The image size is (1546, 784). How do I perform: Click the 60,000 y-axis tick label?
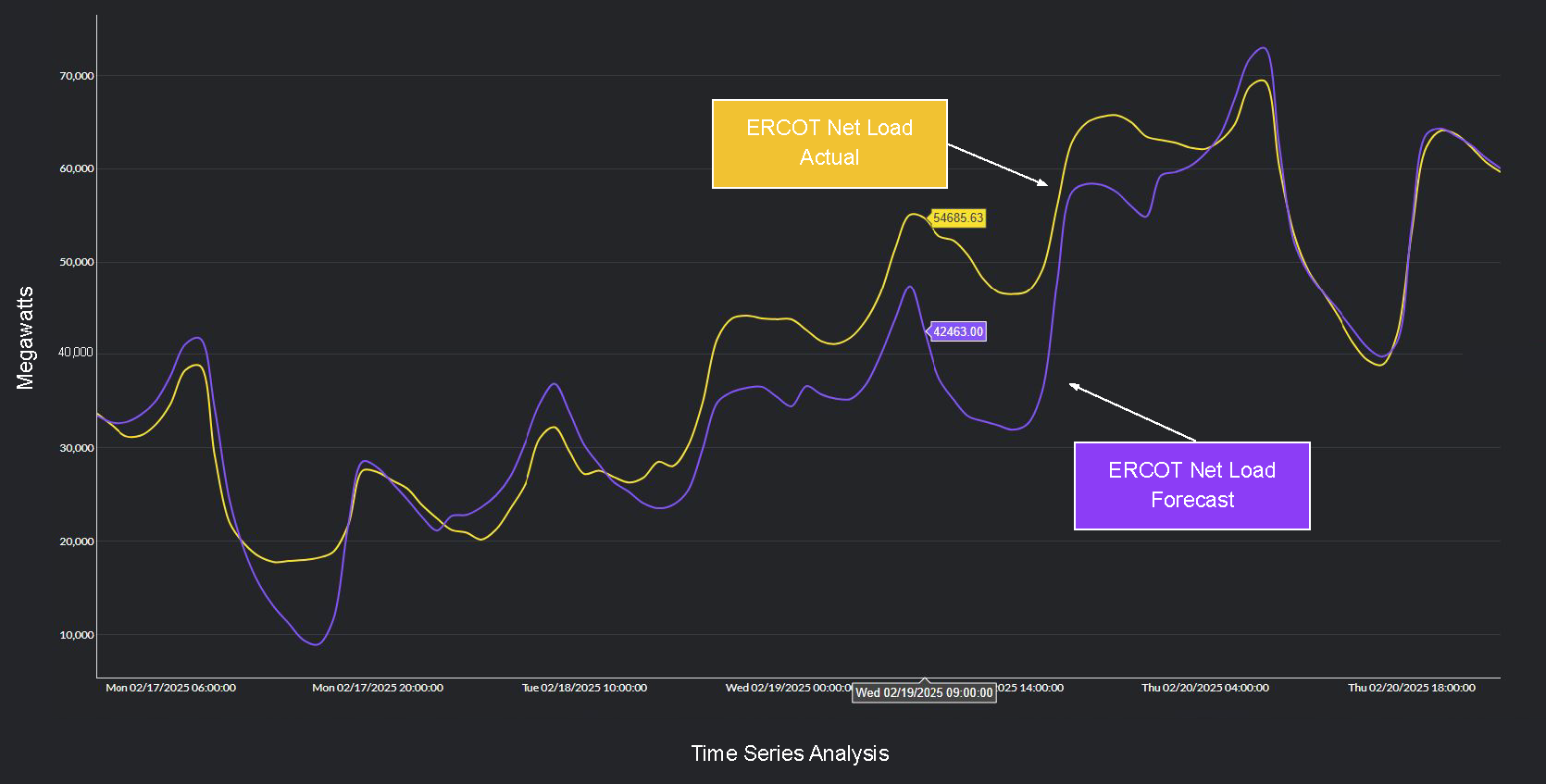(77, 168)
